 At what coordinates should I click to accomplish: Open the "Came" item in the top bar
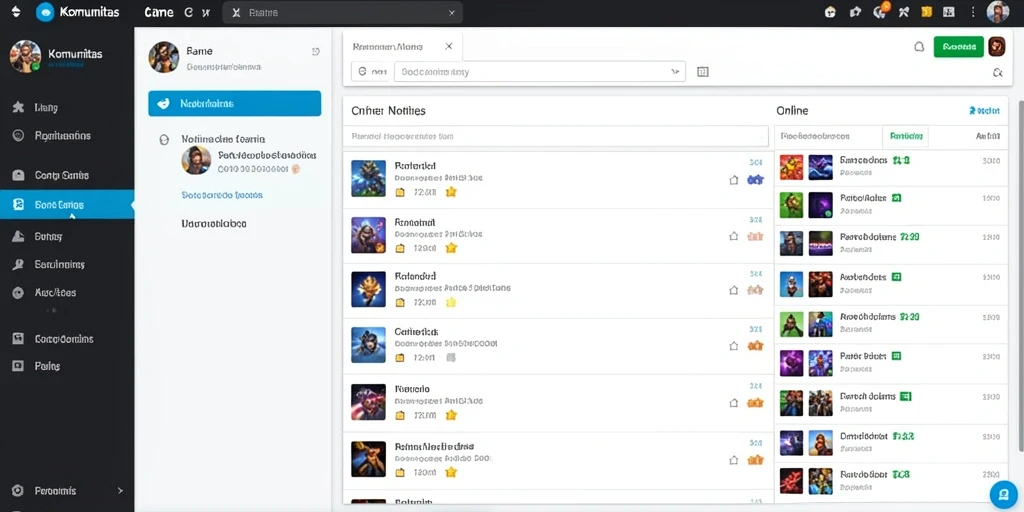click(x=158, y=12)
